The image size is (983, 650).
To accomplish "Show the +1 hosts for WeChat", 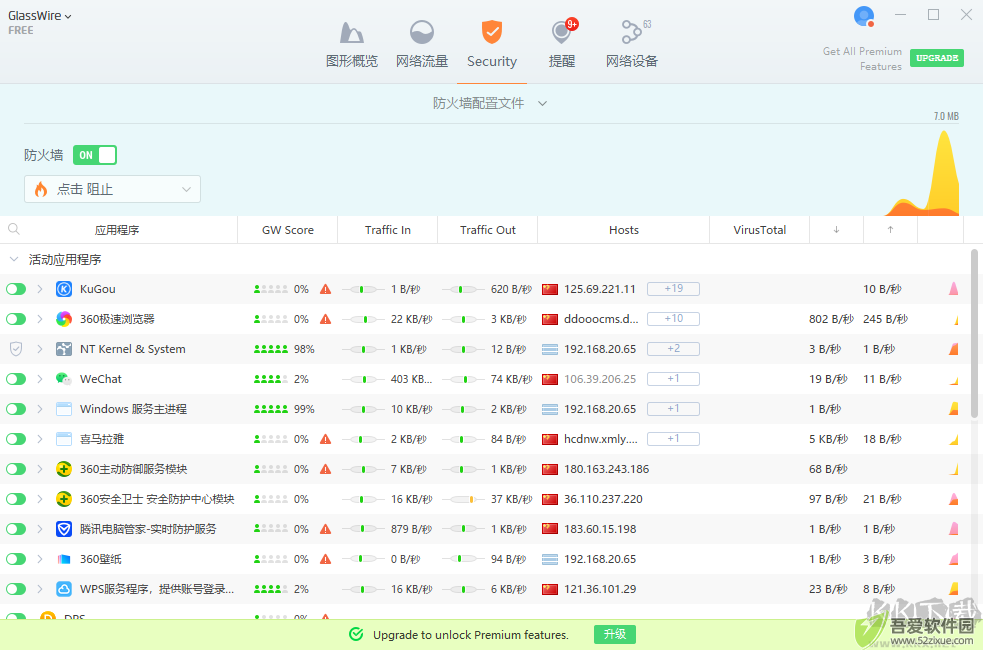I will pyautogui.click(x=673, y=379).
